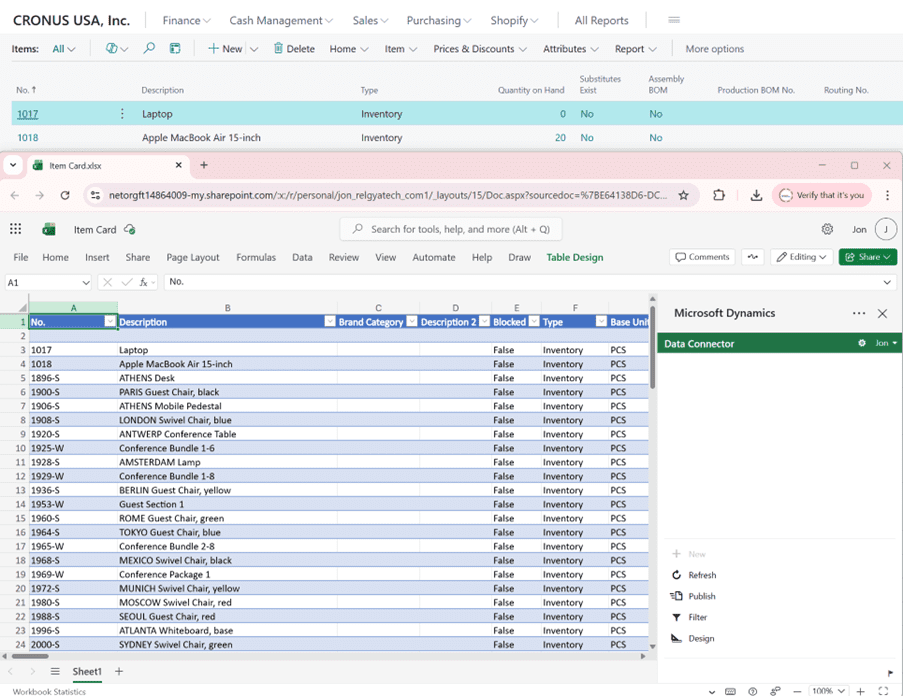The height and width of the screenshot is (696, 903).
Task: Click the zoom in plus button
Action: (860, 691)
